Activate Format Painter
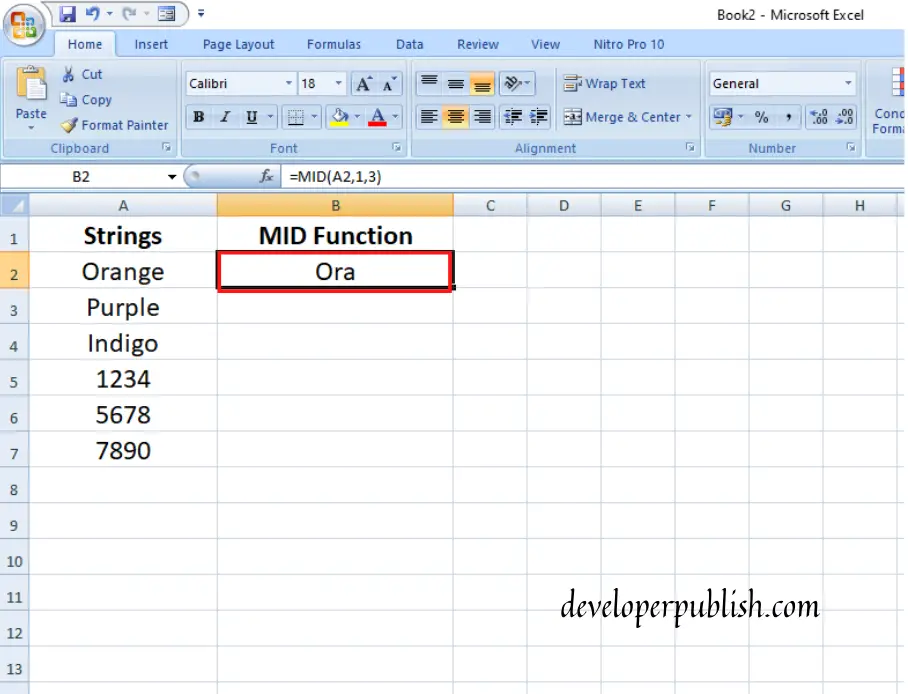Image resolution: width=908 pixels, height=694 pixels. coord(115,125)
